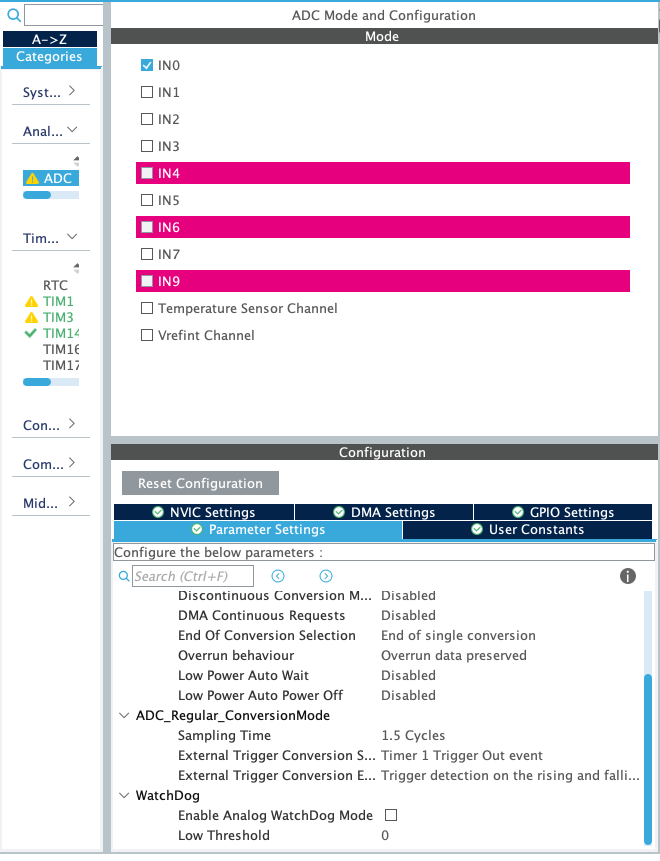Click the info icon in parameter settings
This screenshot has height=861, width=660.
tap(628, 576)
